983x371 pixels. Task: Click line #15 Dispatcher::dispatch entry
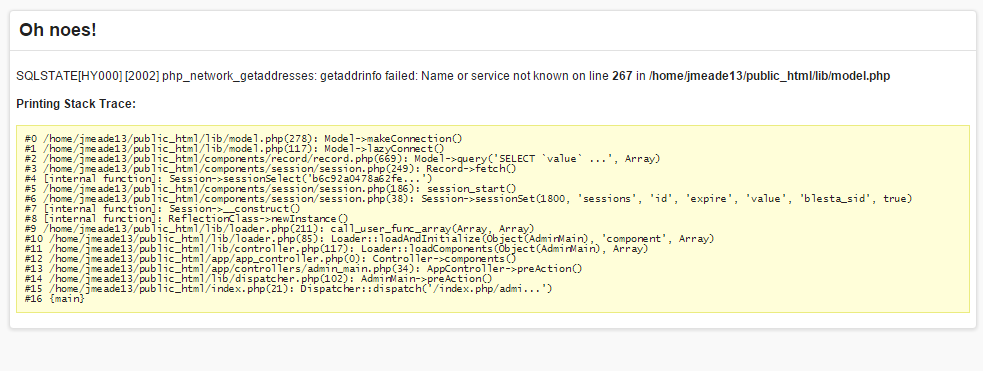point(288,289)
